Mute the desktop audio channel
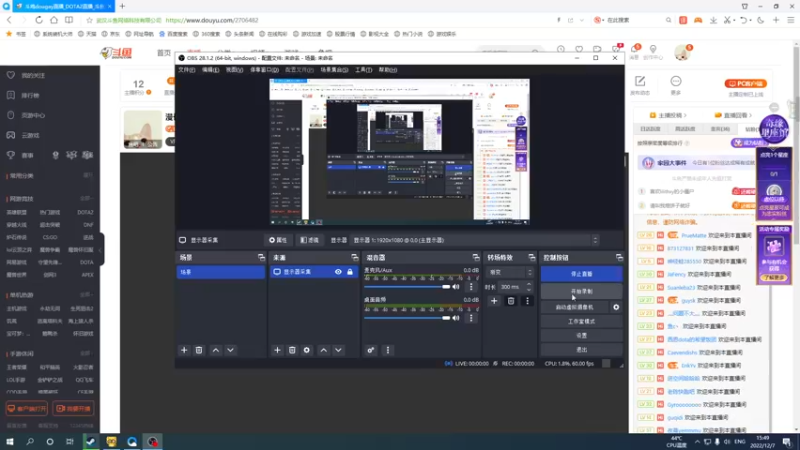Viewport: 800px width, 450px height. pos(456,318)
